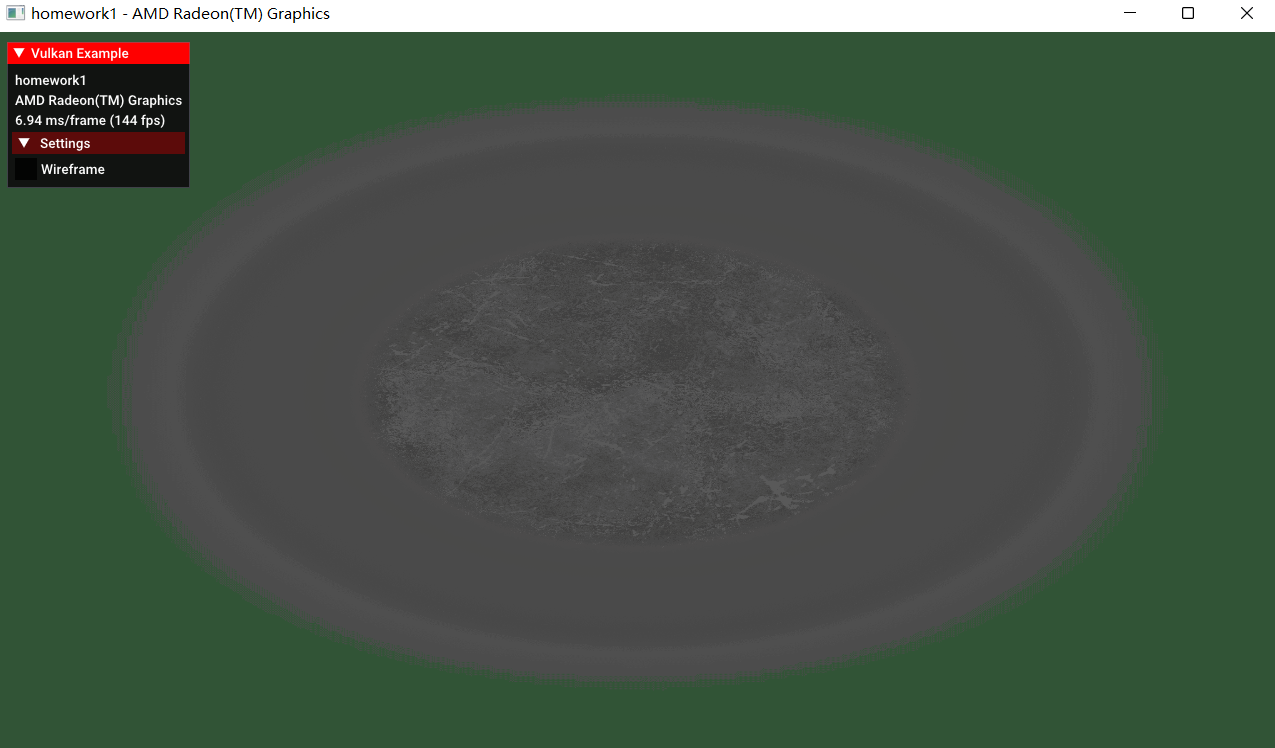This screenshot has height=748, width=1275.
Task: Click the application icon in the title bar
Action: [x=15, y=13]
